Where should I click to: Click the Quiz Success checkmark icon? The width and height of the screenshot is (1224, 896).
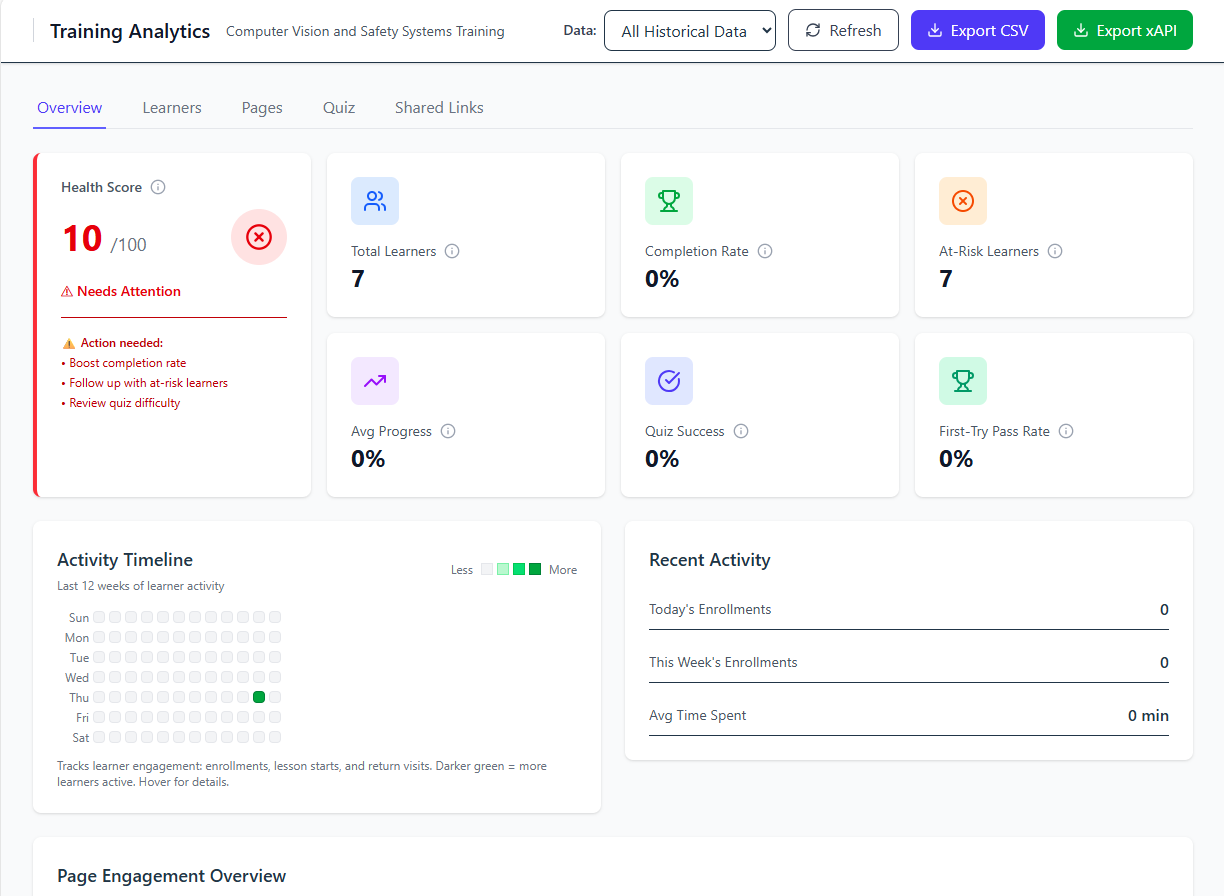669,381
